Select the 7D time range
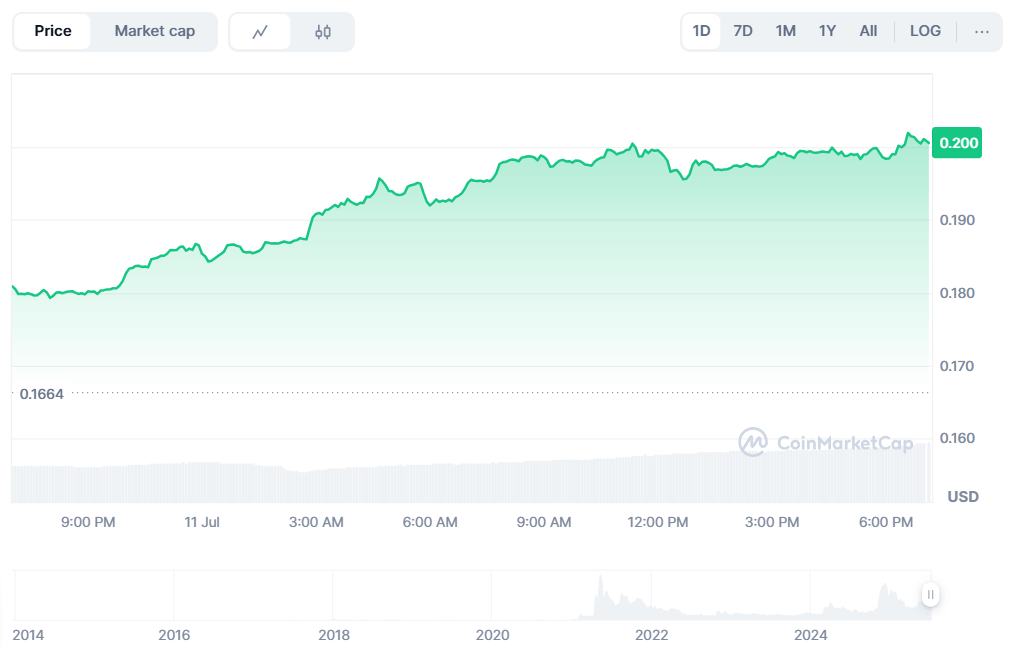Image resolution: width=1012 pixels, height=646 pixels. [x=742, y=32]
